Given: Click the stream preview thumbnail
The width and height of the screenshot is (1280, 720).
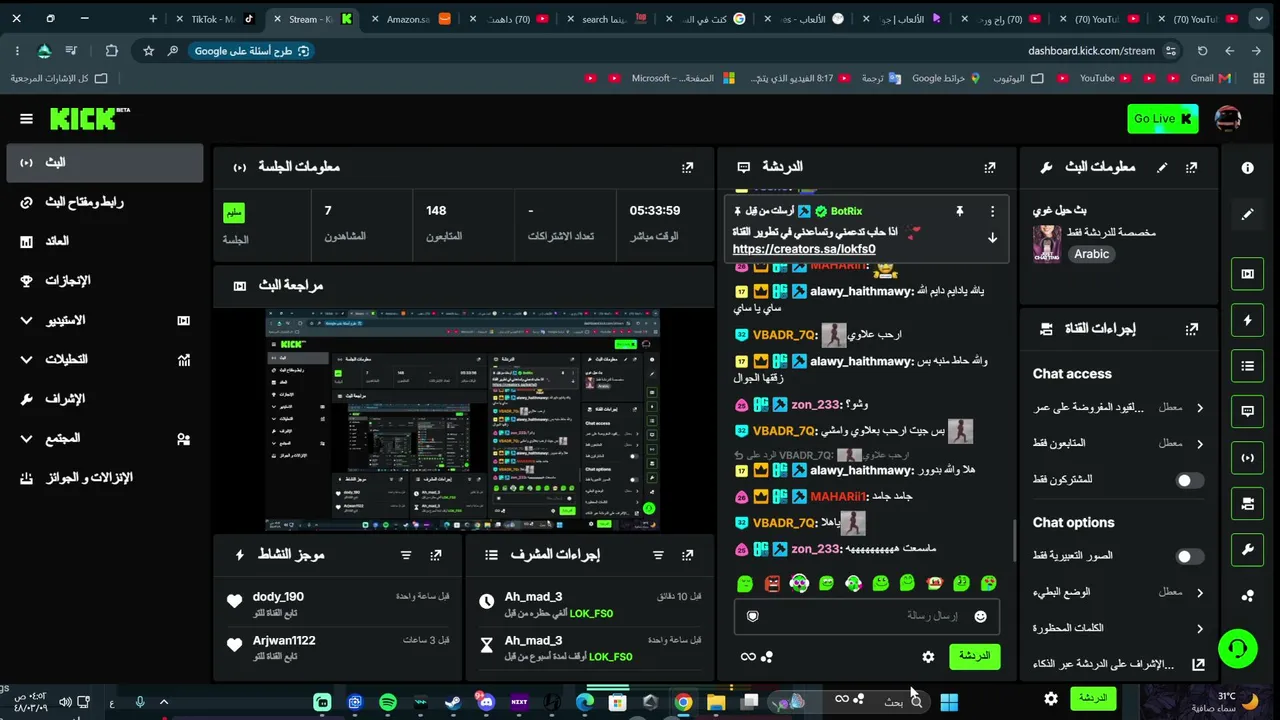Looking at the screenshot, I should (x=462, y=420).
